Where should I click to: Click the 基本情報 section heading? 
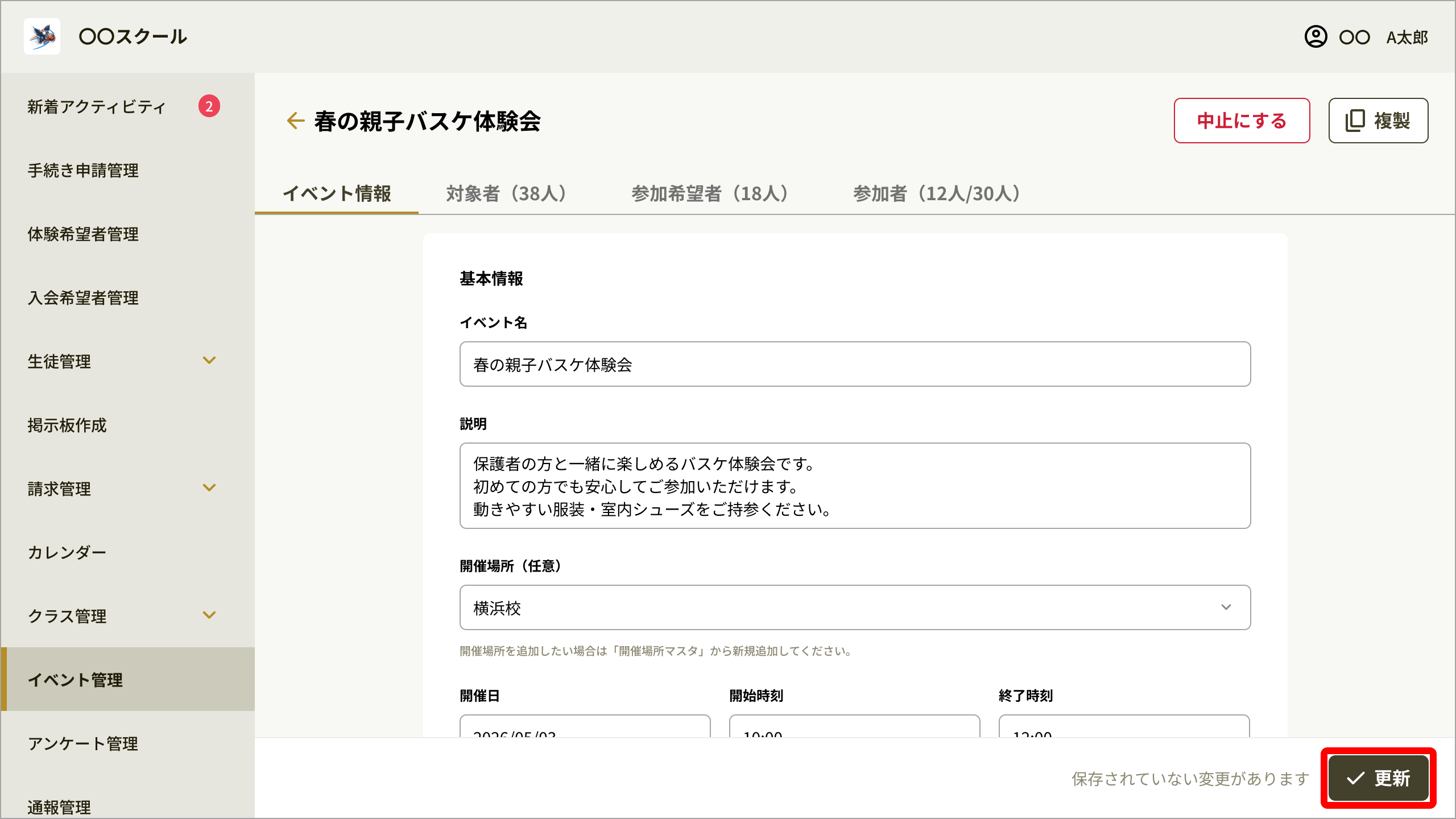coord(491,279)
